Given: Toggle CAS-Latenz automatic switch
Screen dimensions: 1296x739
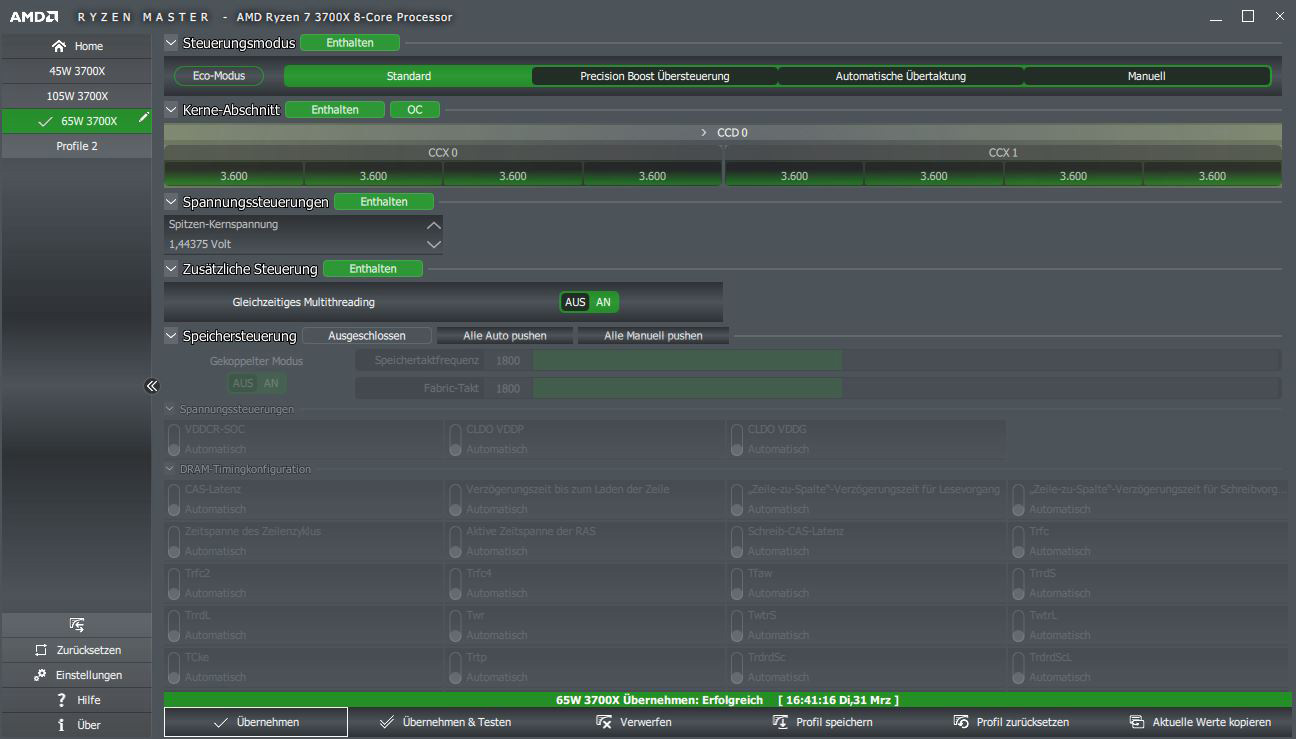Looking at the screenshot, I should [174, 499].
